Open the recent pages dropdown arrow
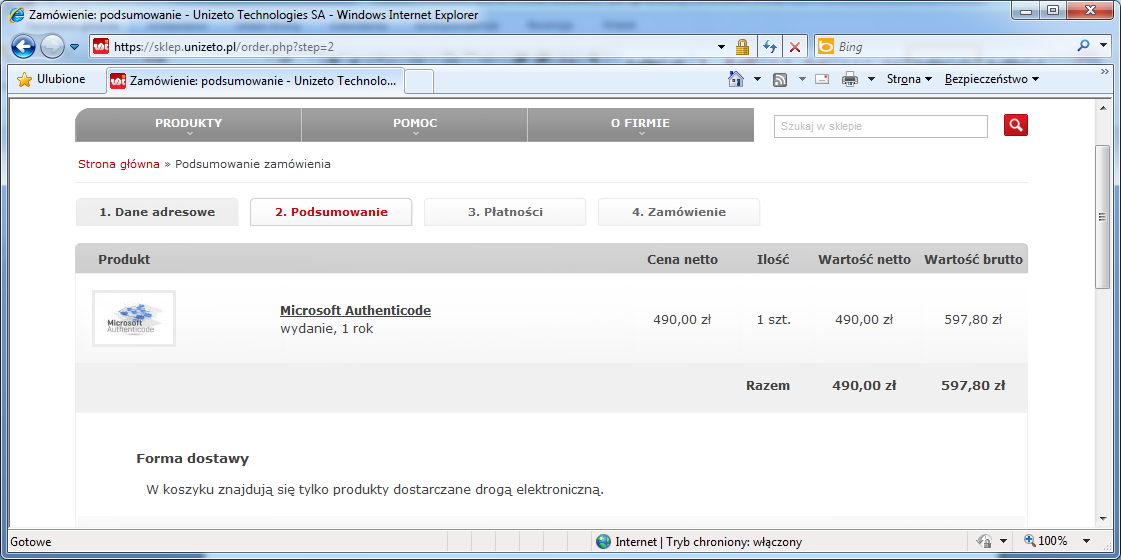 [x=75, y=47]
